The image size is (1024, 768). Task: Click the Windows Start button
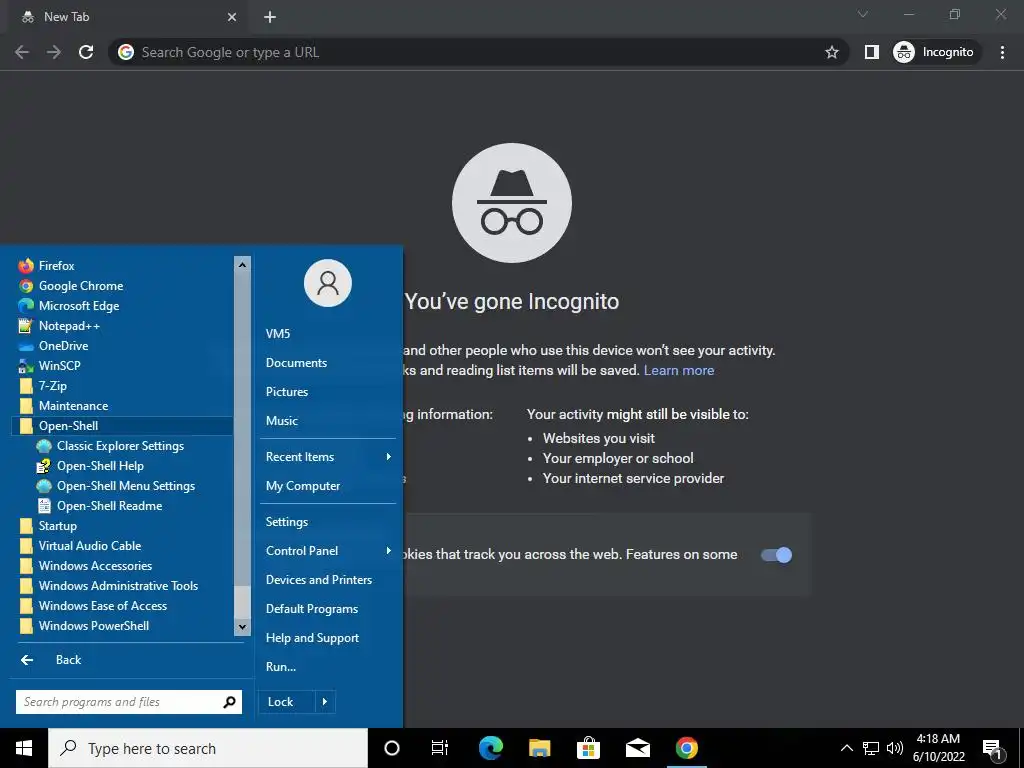24,748
